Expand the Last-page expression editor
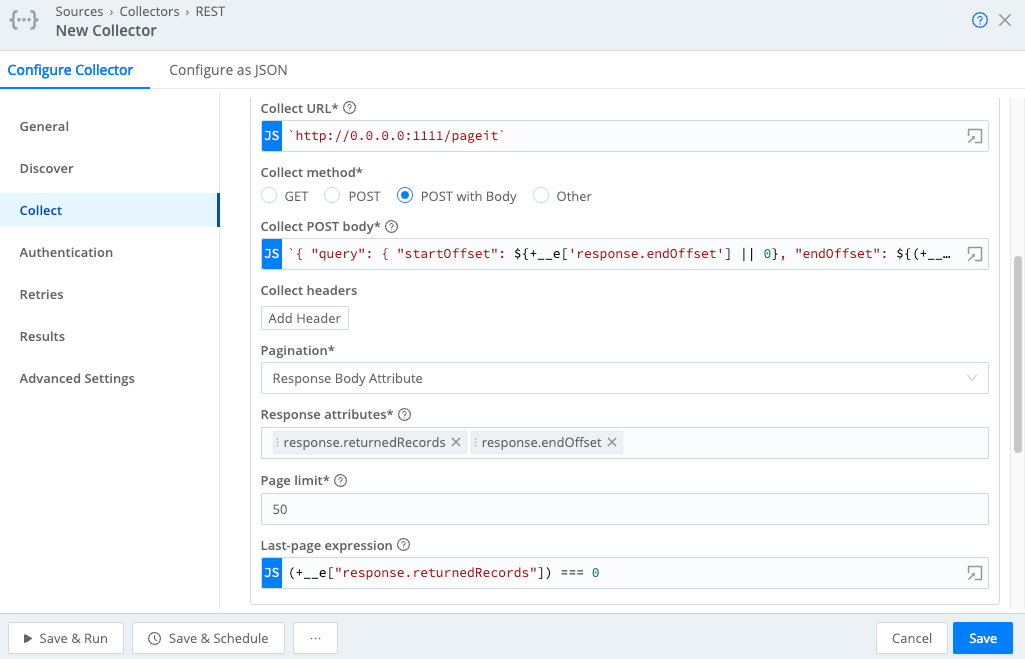The width and height of the screenshot is (1025, 659). point(974,573)
